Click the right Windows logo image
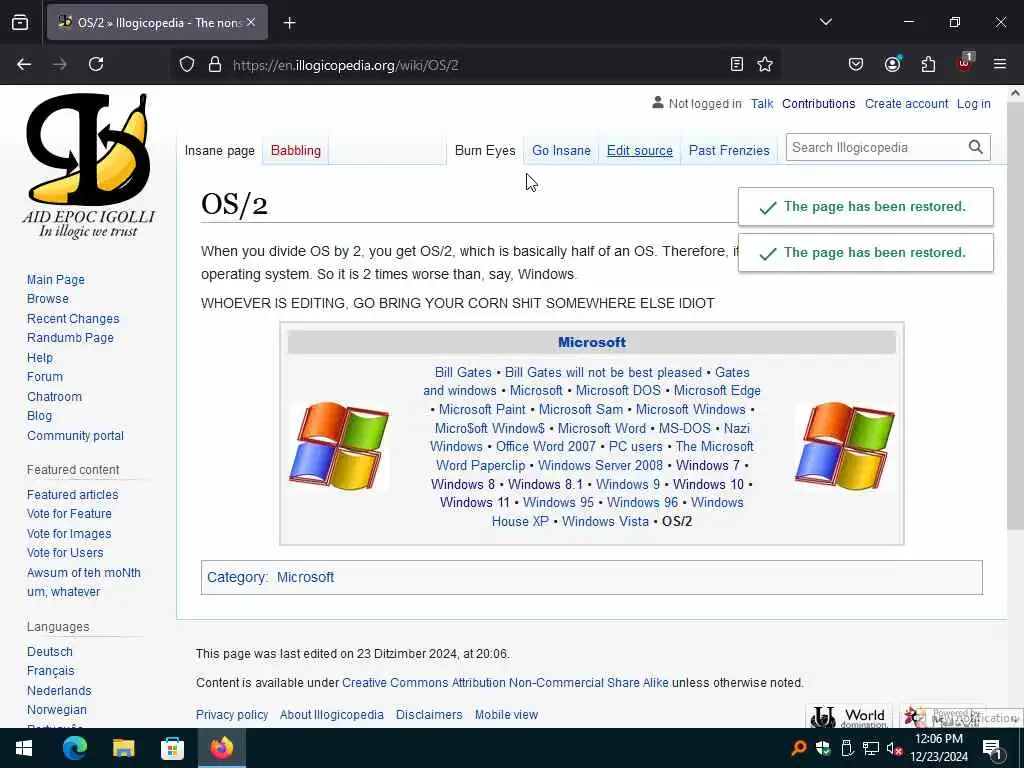1024x768 pixels. pos(844,447)
